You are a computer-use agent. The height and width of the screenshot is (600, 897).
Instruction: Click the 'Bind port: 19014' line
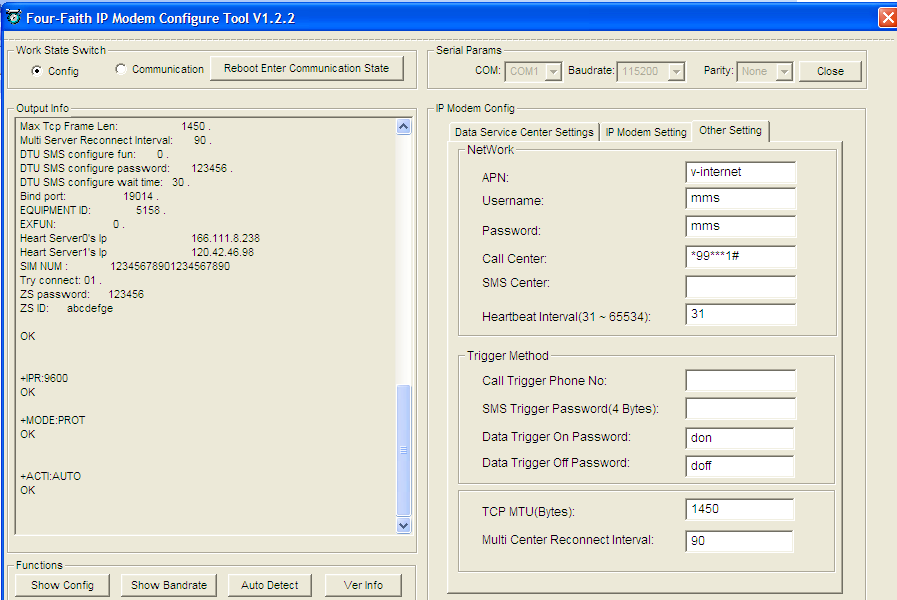pyautogui.click(x=89, y=196)
